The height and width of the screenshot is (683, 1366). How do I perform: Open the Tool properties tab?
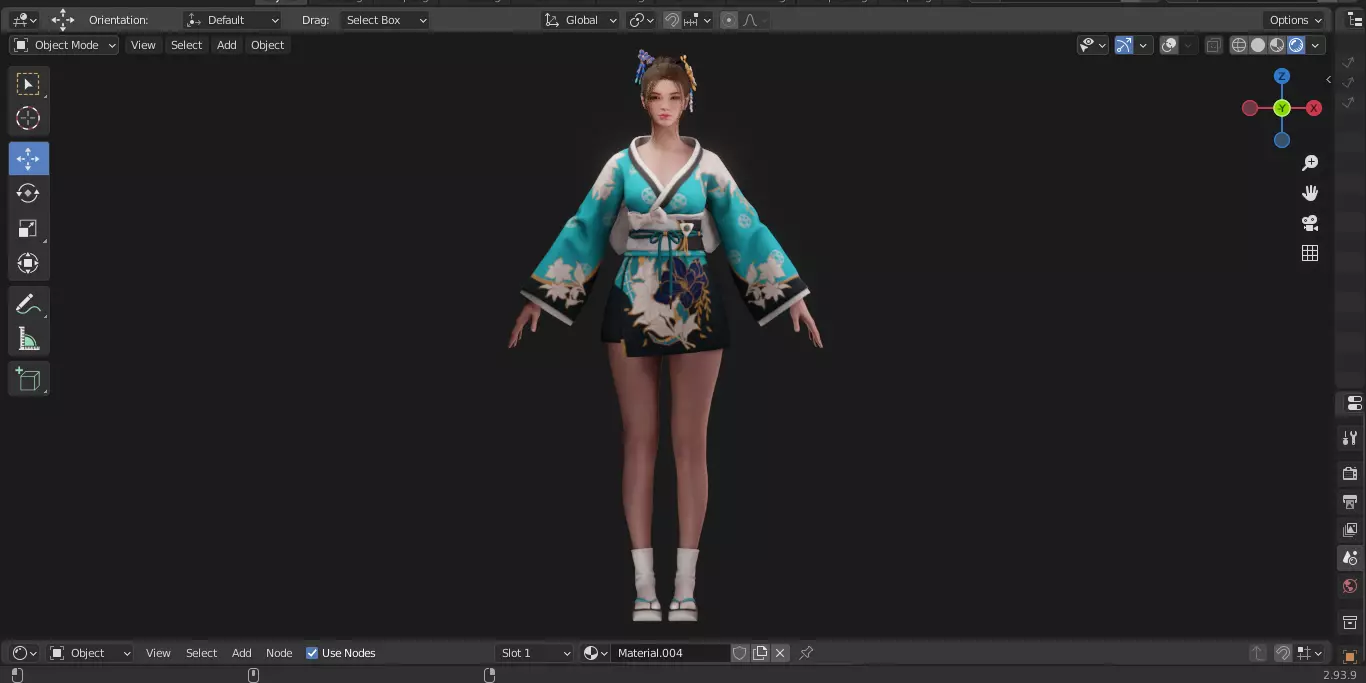pyautogui.click(x=1350, y=438)
